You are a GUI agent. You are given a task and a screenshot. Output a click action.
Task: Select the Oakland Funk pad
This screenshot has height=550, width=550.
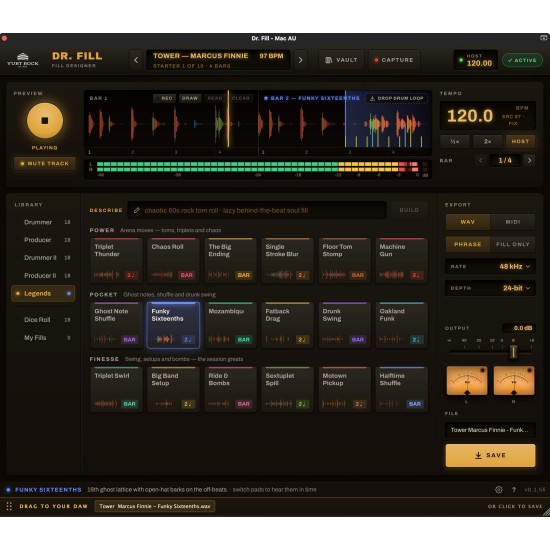click(x=402, y=325)
